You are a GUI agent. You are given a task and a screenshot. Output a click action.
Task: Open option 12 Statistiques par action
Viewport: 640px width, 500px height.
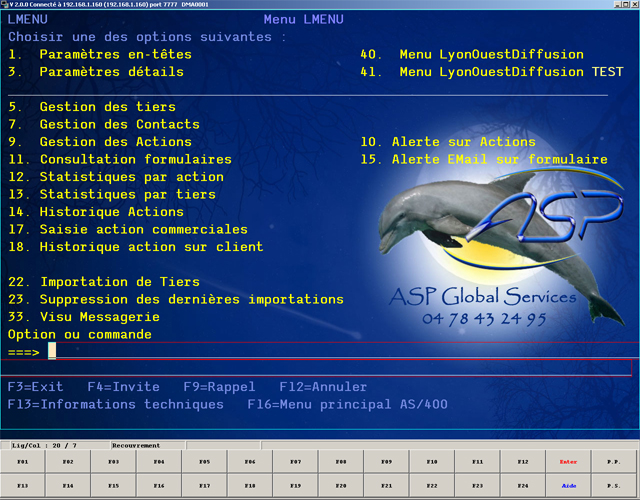(x=116, y=177)
